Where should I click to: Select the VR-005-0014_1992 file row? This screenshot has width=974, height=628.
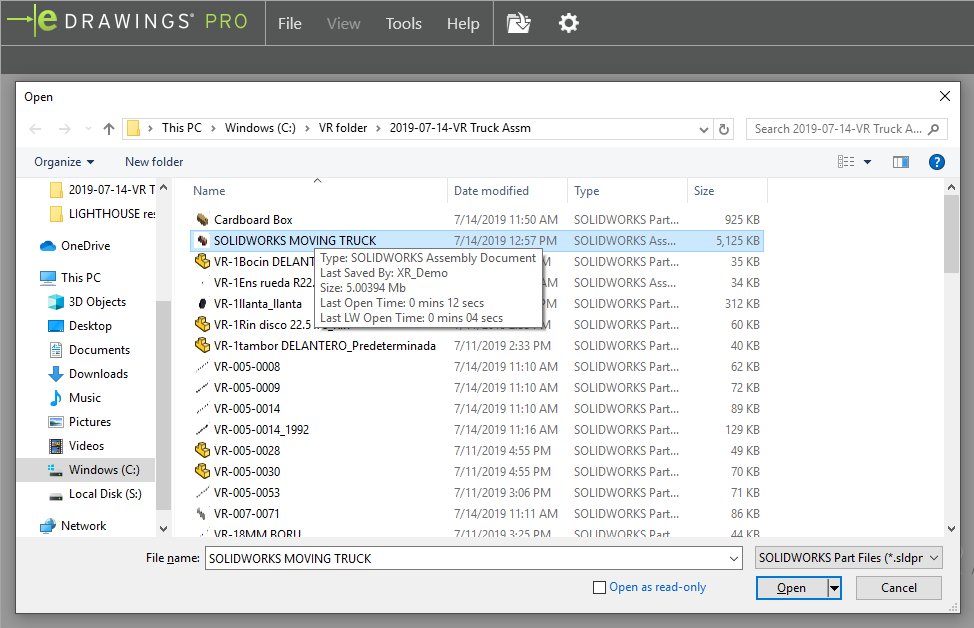tap(476, 430)
